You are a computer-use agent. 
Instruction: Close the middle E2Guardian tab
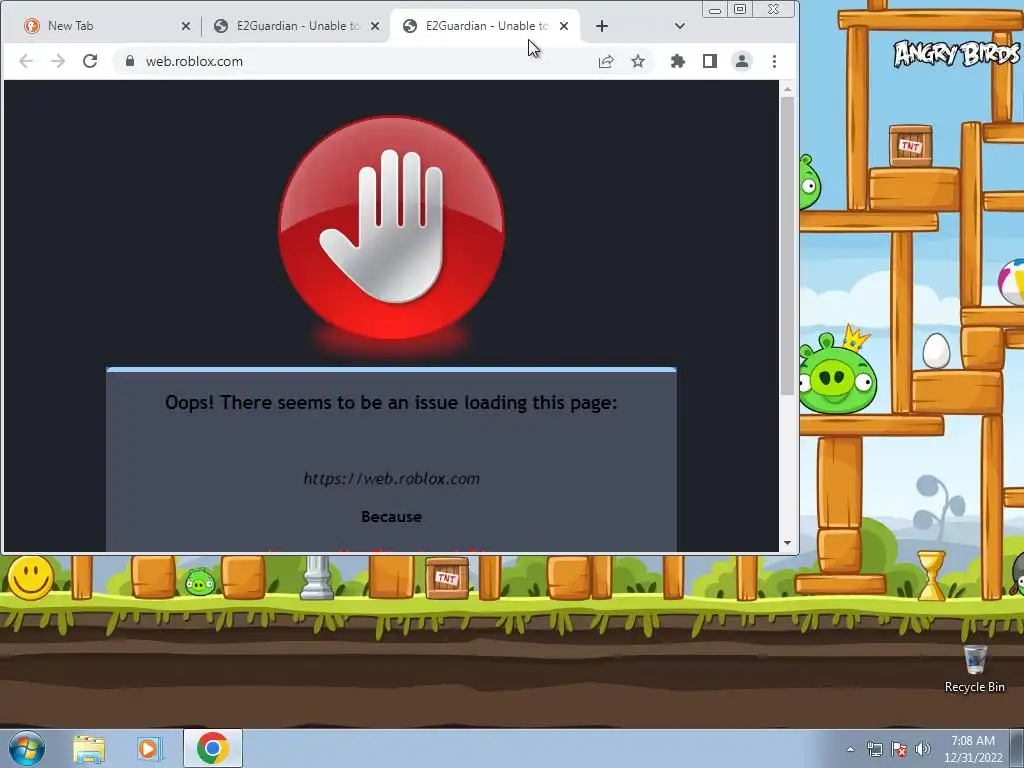point(374,26)
